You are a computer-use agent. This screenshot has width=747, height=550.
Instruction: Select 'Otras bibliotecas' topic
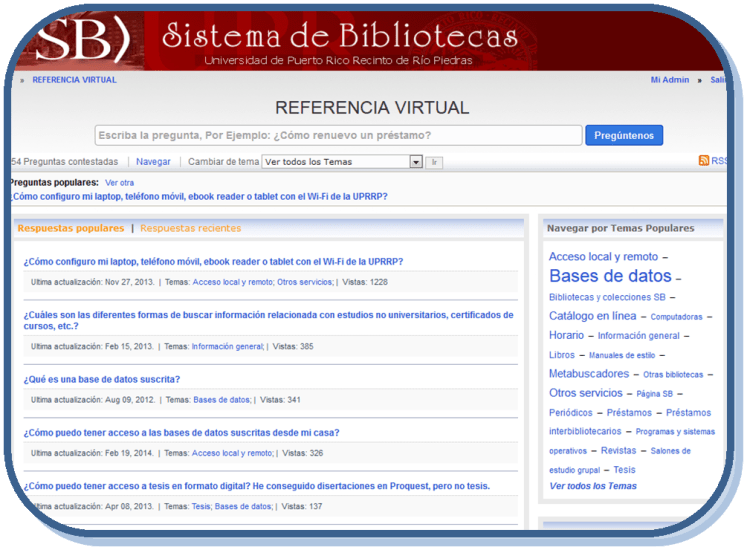click(673, 375)
